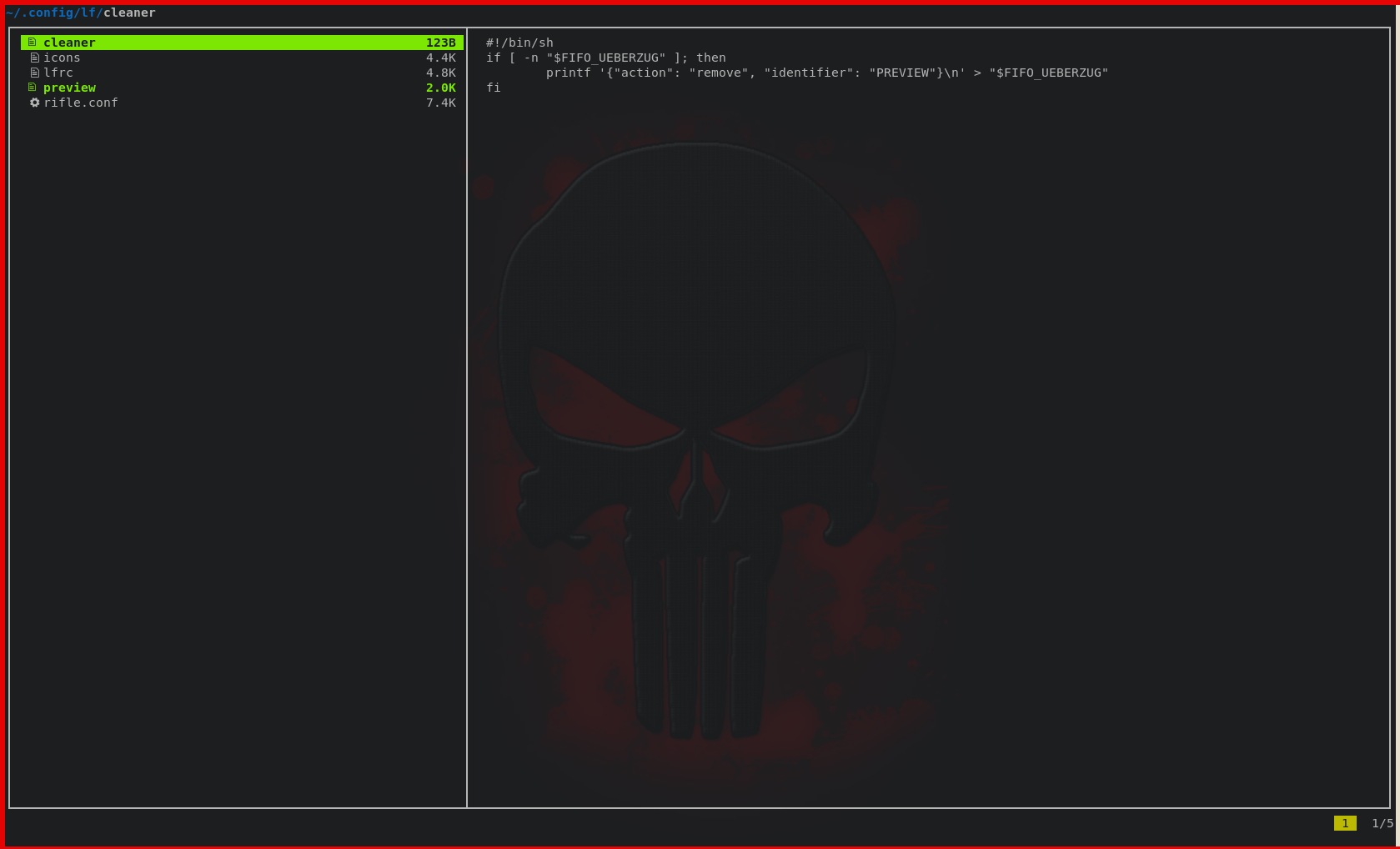Click the cleaner name in the path header
The height and width of the screenshot is (849, 1400).
[x=129, y=13]
